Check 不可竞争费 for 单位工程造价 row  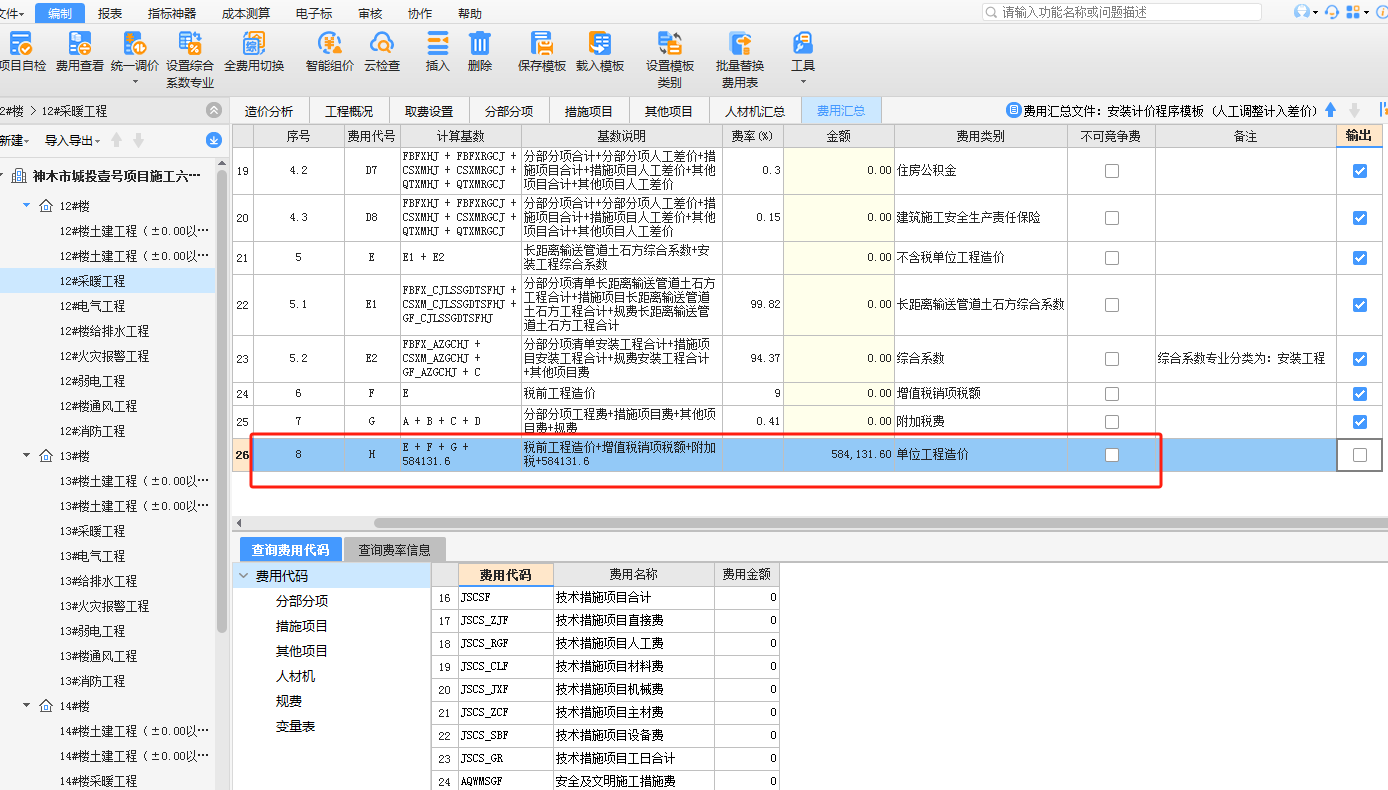(x=1111, y=455)
